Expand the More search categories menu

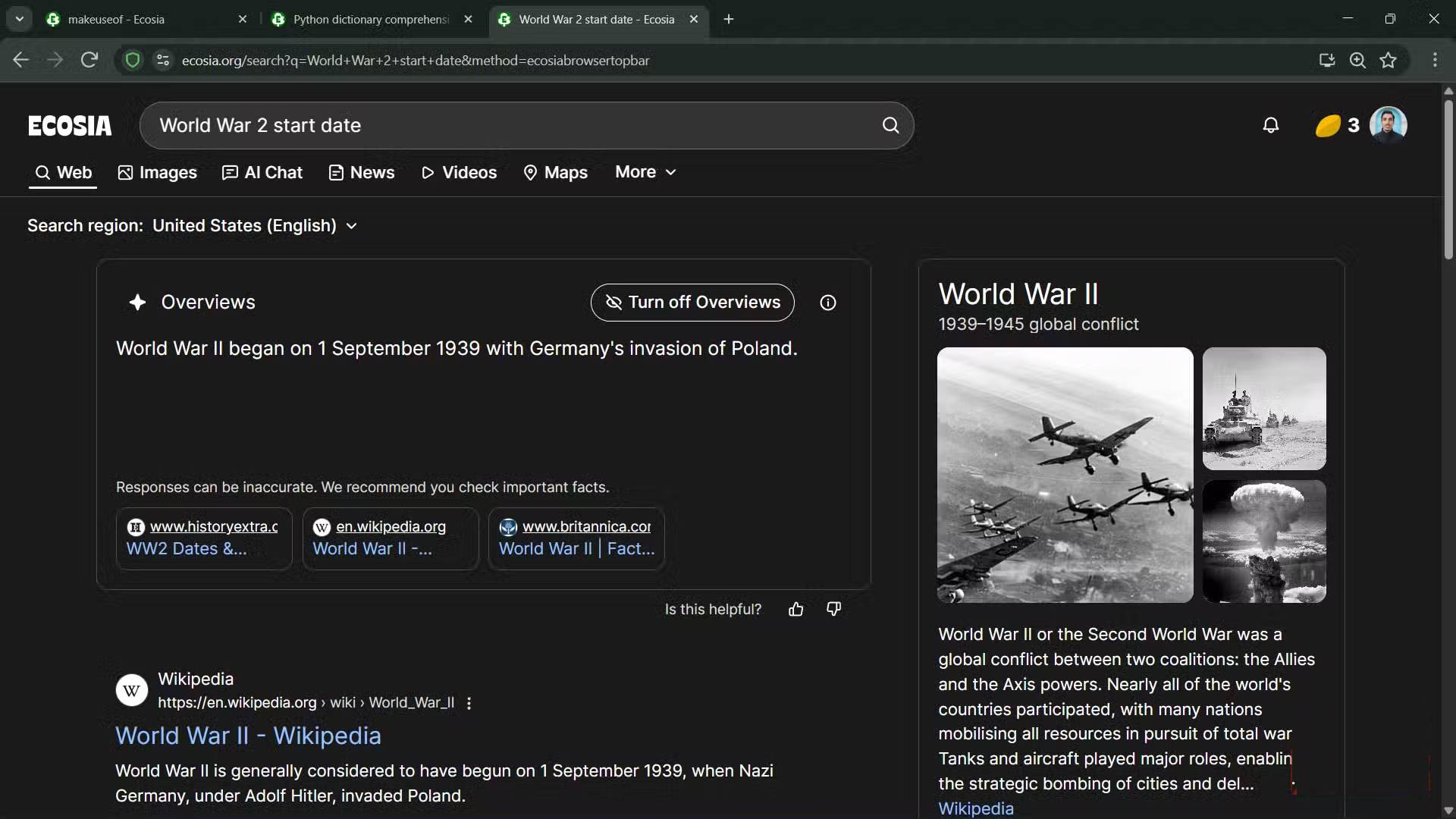coord(645,172)
